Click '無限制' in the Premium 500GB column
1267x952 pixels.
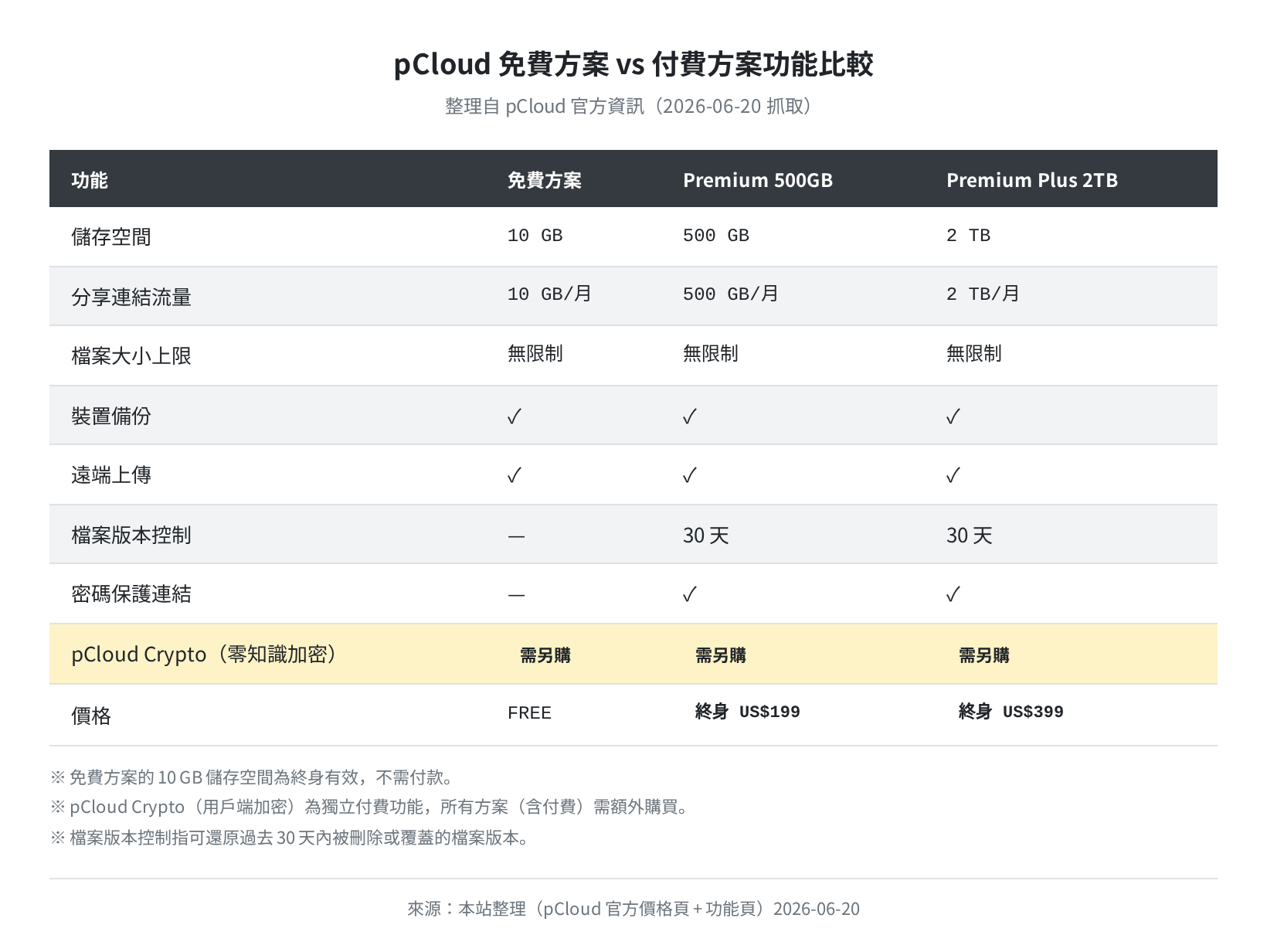[711, 354]
